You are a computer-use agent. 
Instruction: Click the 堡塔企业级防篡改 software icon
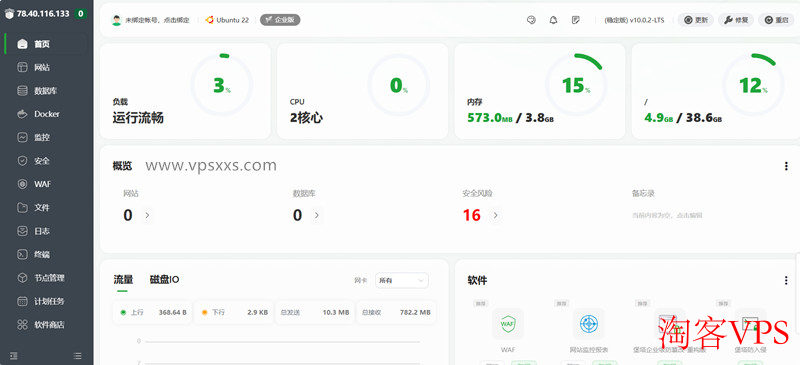669,324
